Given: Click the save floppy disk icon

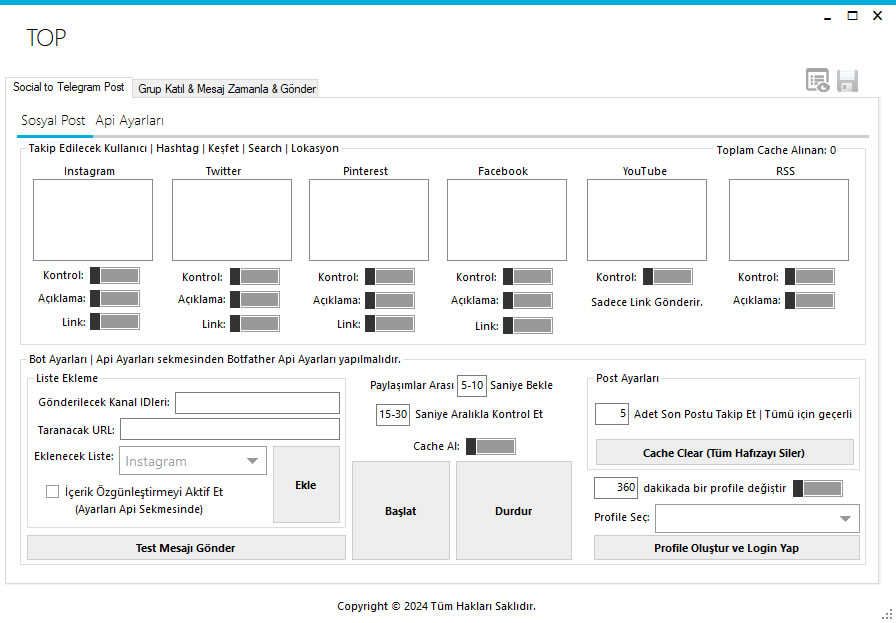Looking at the screenshot, I should click(x=847, y=81).
